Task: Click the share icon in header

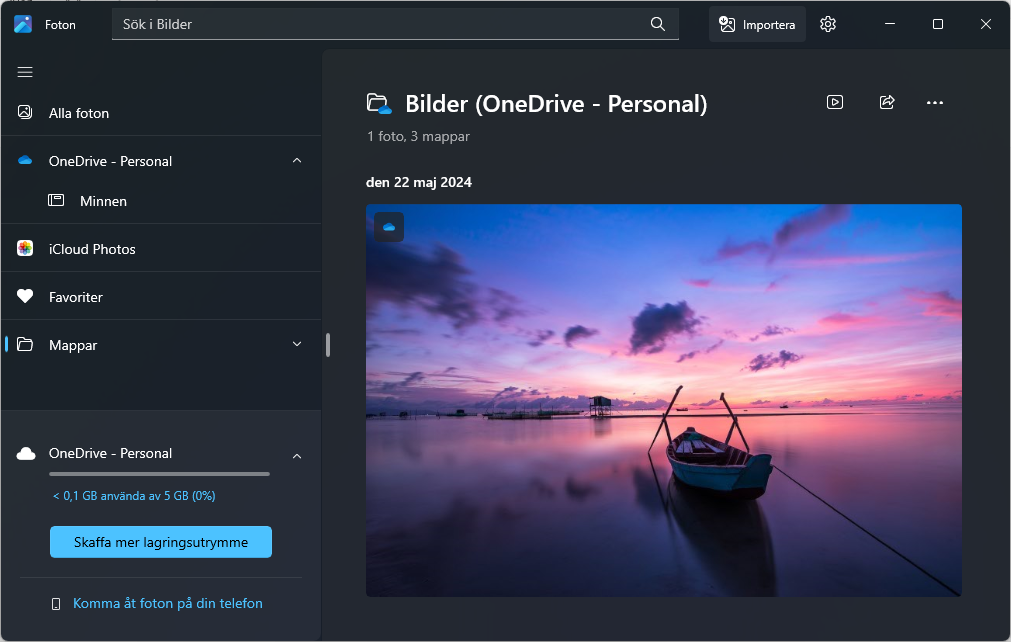Action: 886,102
